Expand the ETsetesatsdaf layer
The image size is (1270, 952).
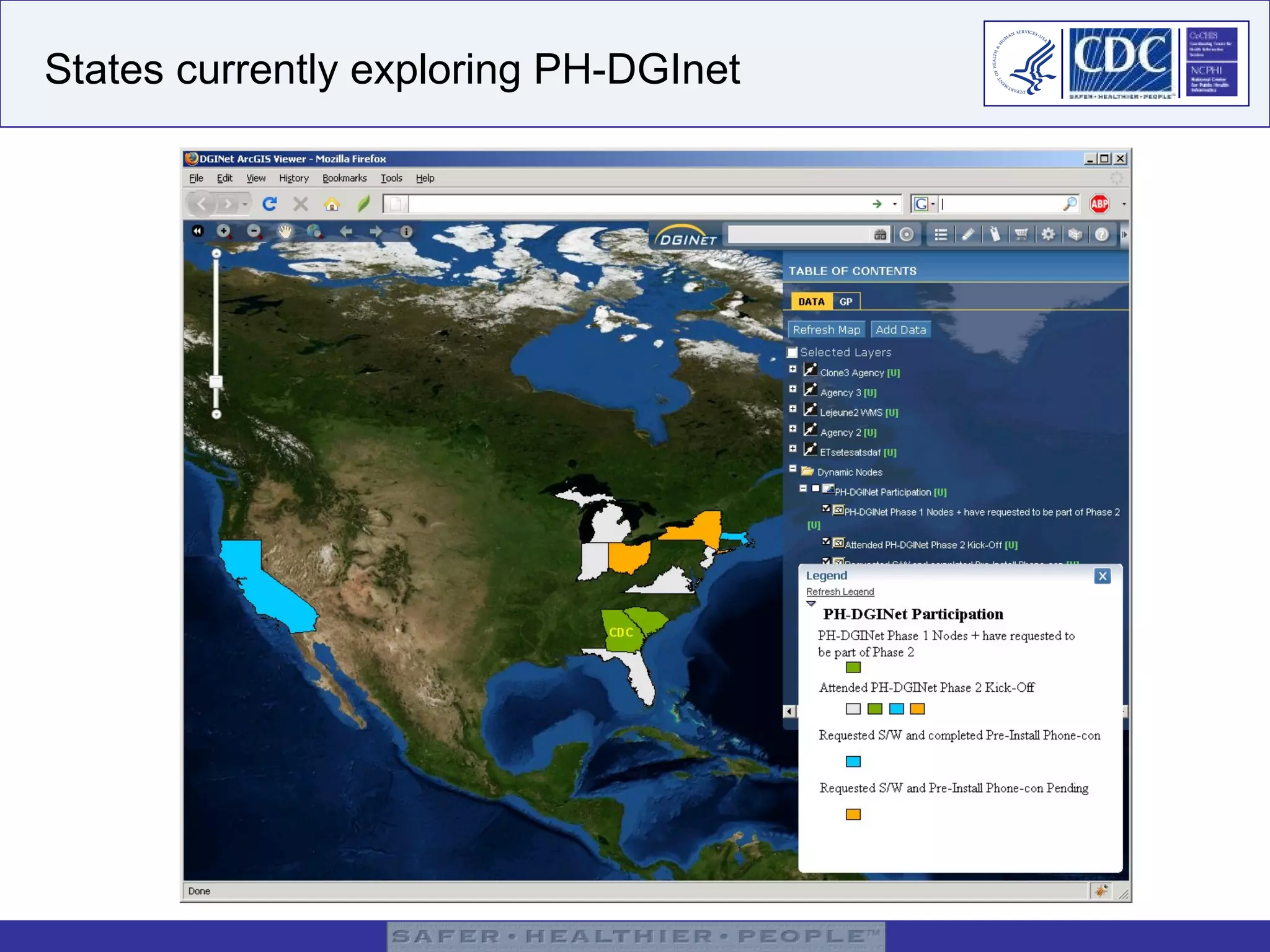[x=793, y=448]
